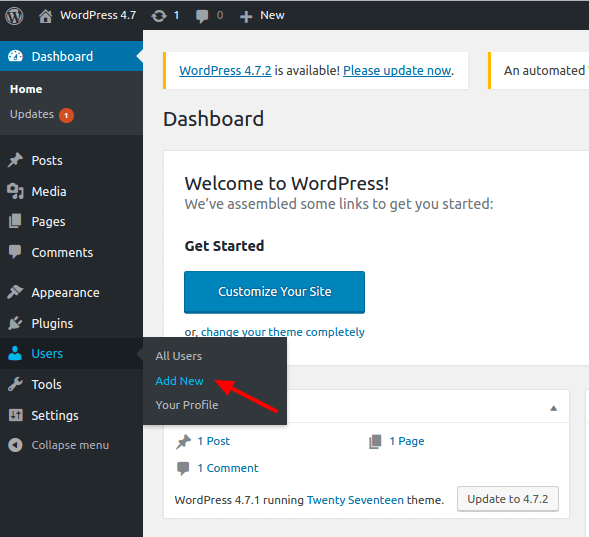Screen dimensions: 589x537
Task: Click the Plugins plug icon
Action: tap(15, 323)
